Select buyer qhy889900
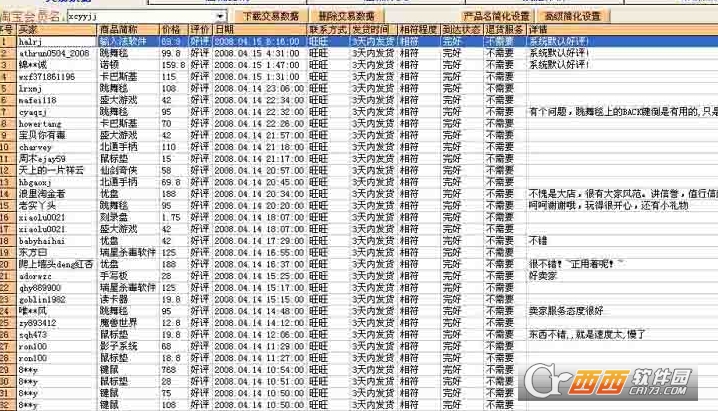 point(40,288)
